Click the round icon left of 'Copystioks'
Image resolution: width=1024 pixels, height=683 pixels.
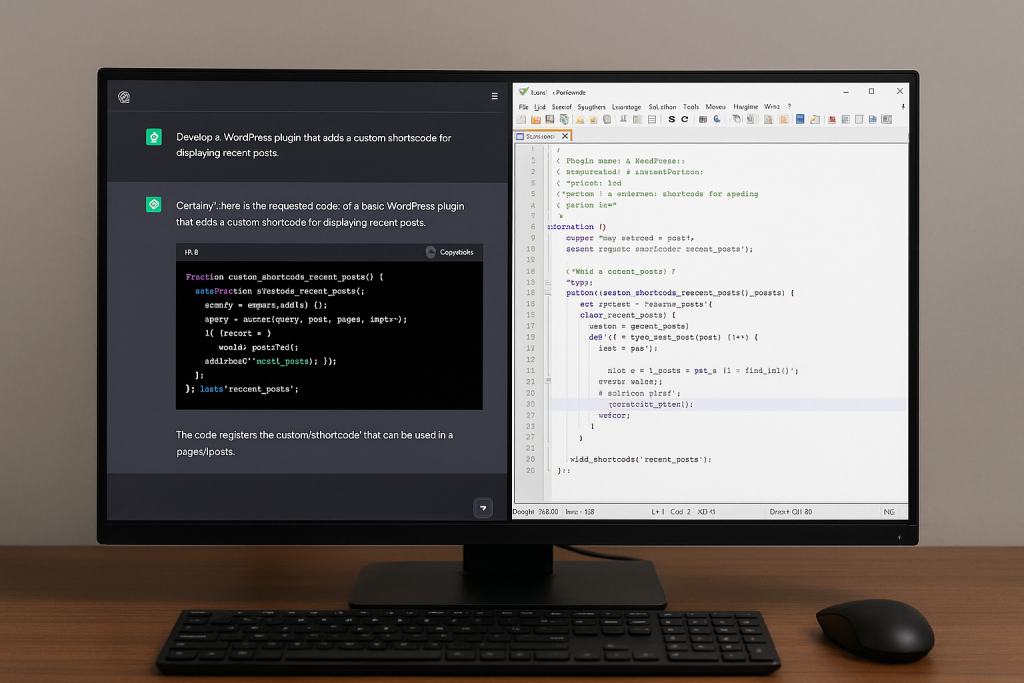tap(430, 252)
